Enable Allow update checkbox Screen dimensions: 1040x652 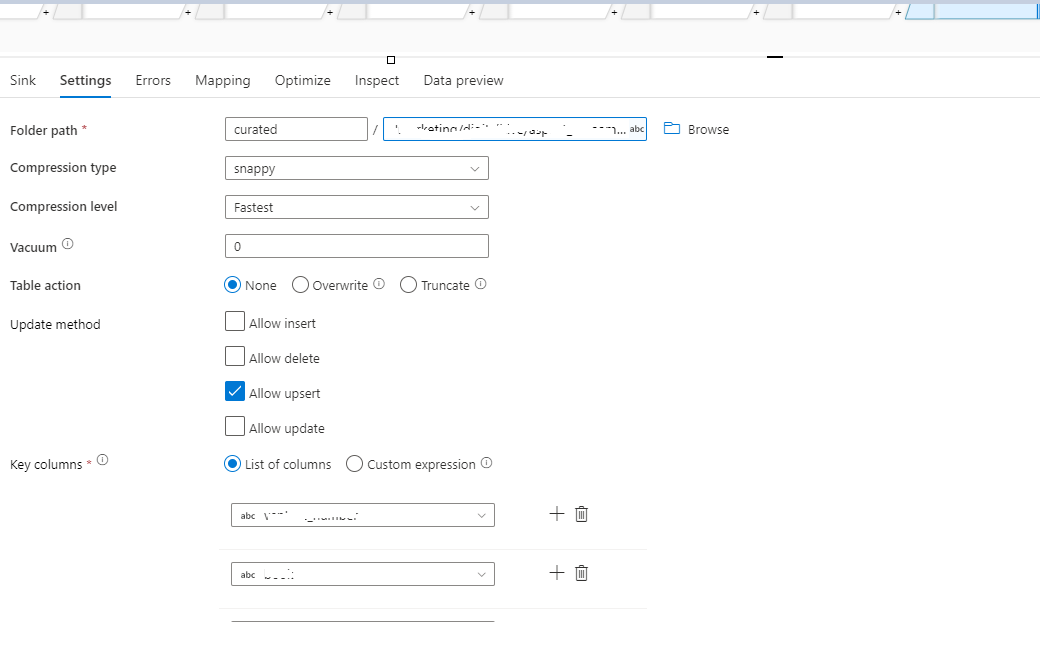235,426
